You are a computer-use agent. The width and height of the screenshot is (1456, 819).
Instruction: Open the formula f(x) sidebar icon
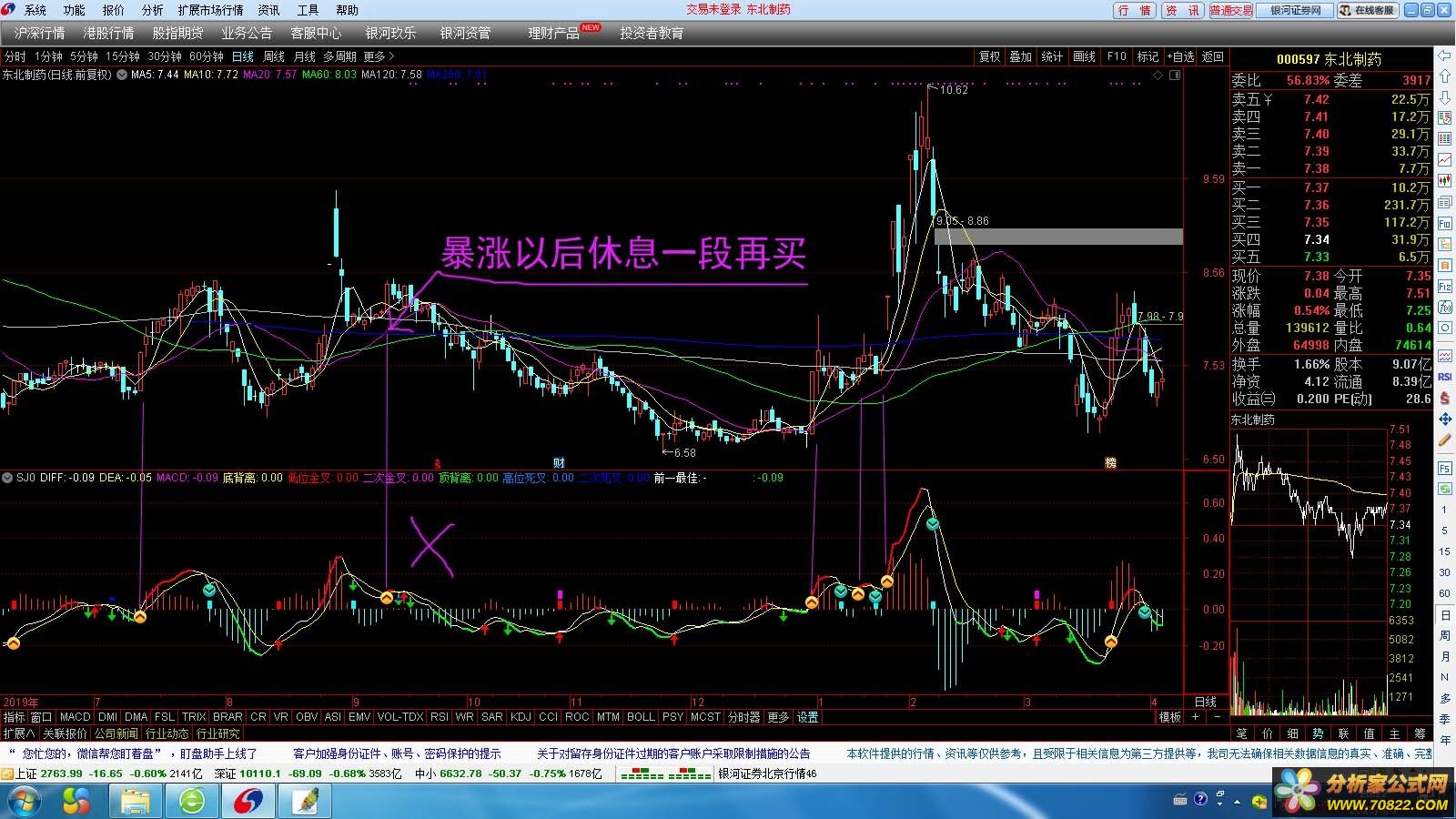[1445, 308]
